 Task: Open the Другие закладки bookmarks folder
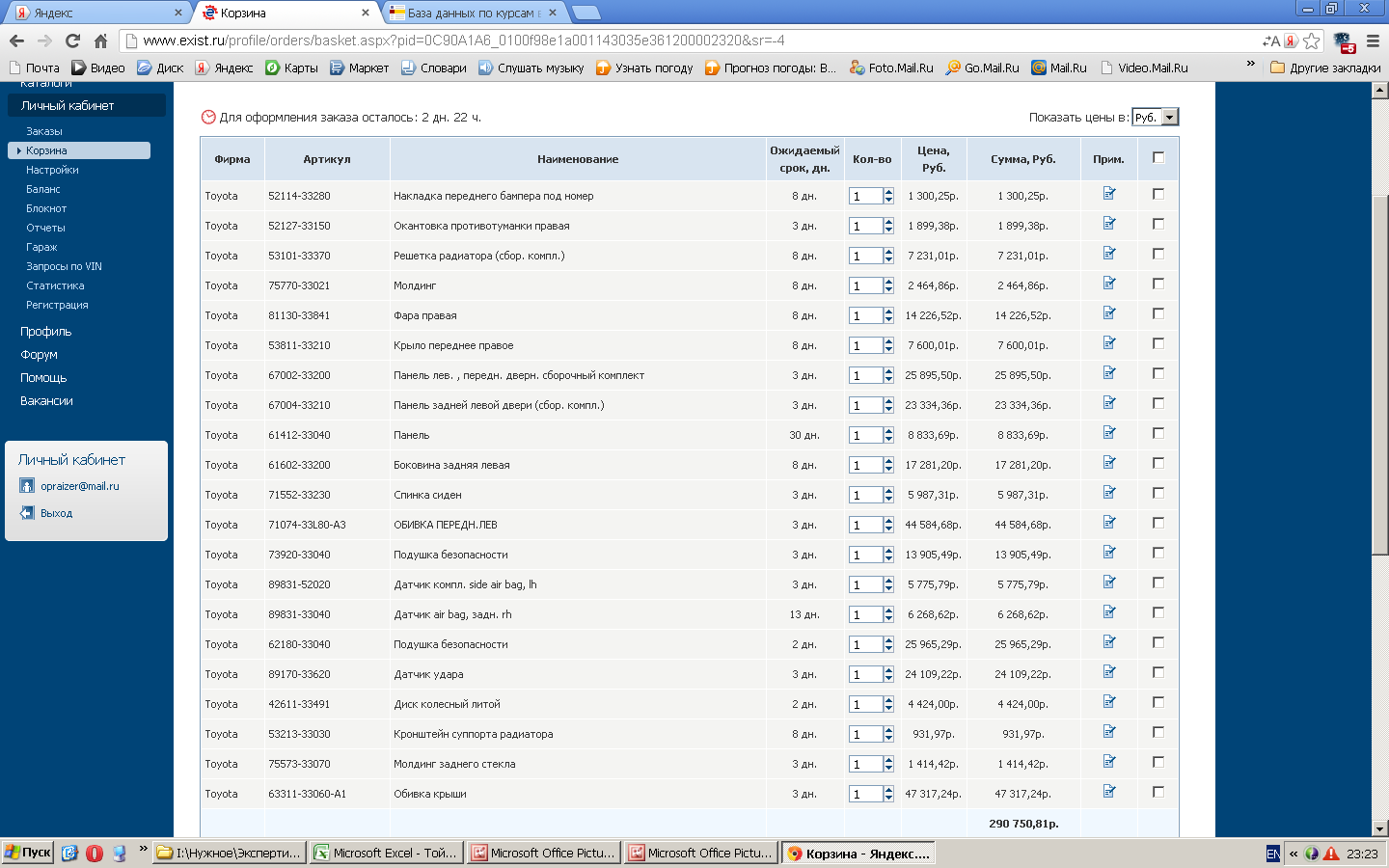pyautogui.click(x=1325, y=68)
